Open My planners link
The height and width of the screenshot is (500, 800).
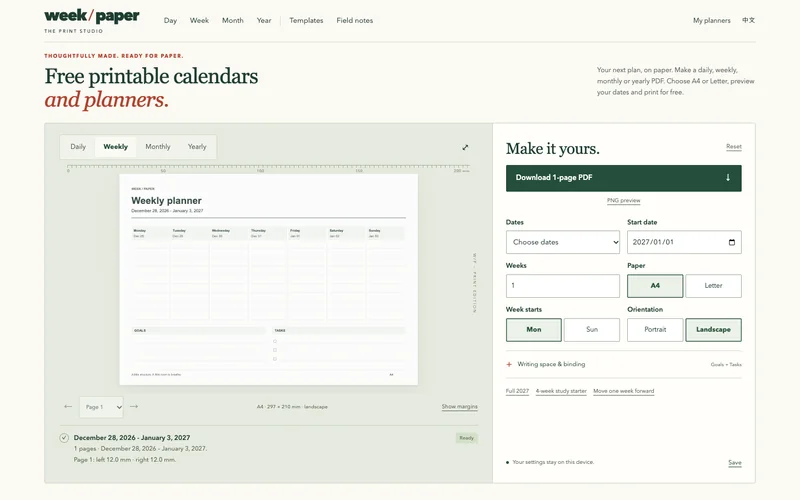pyautogui.click(x=712, y=20)
